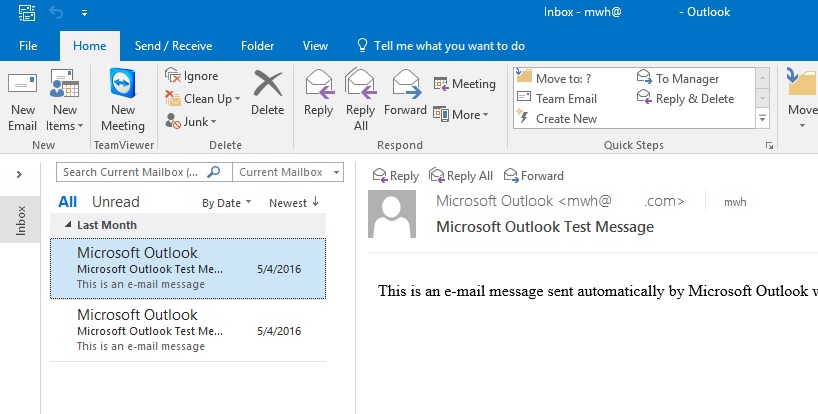This screenshot has width=818, height=414.
Task: Switch to the Home tab
Action: [90, 46]
